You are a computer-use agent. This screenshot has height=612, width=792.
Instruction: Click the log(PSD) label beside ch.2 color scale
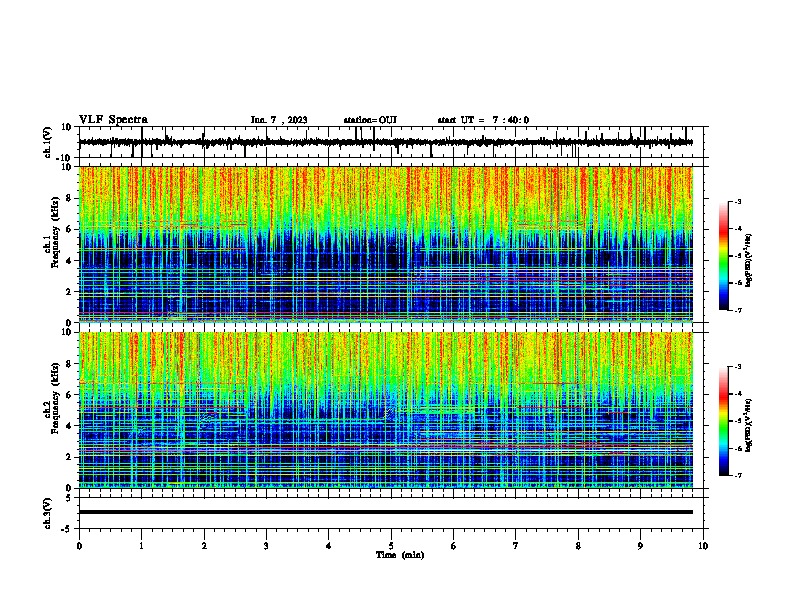pyautogui.click(x=749, y=425)
